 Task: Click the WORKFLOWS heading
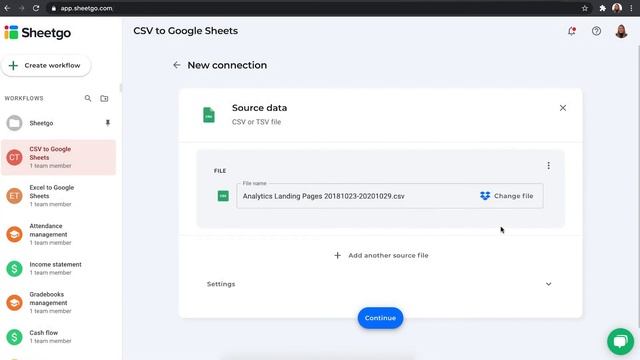24,98
